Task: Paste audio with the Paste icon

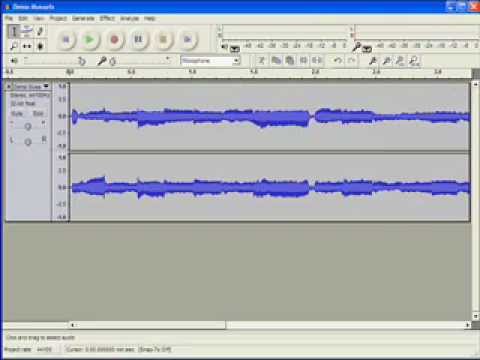Action: [290, 60]
